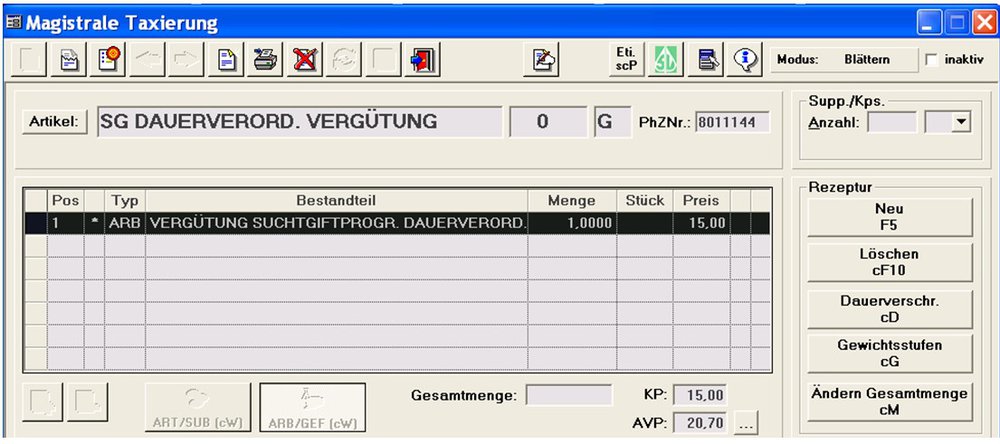Click the list search magnifier icon

(x=705, y=60)
